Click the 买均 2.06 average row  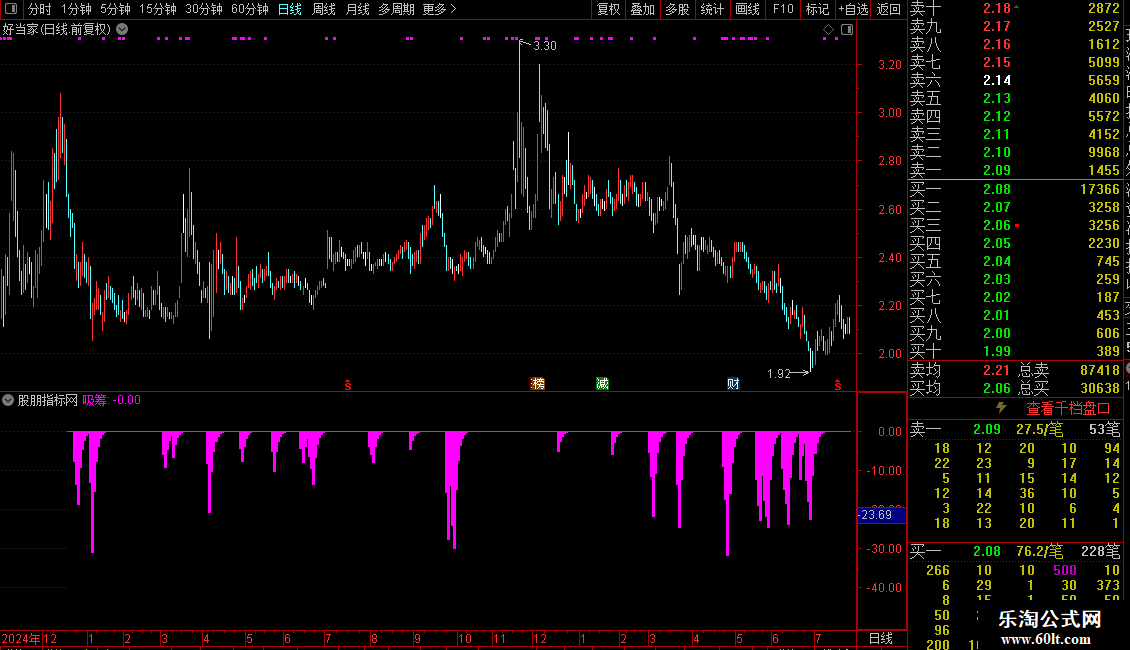960,388
